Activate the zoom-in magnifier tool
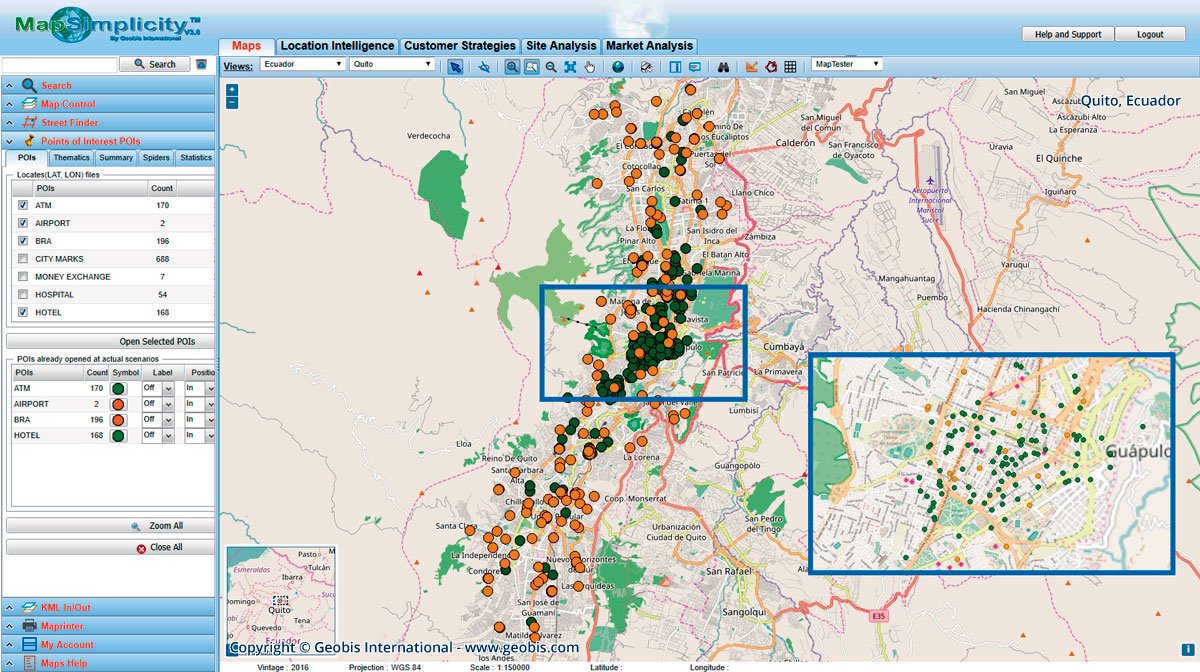This screenshot has height=672, width=1200. 512,66
